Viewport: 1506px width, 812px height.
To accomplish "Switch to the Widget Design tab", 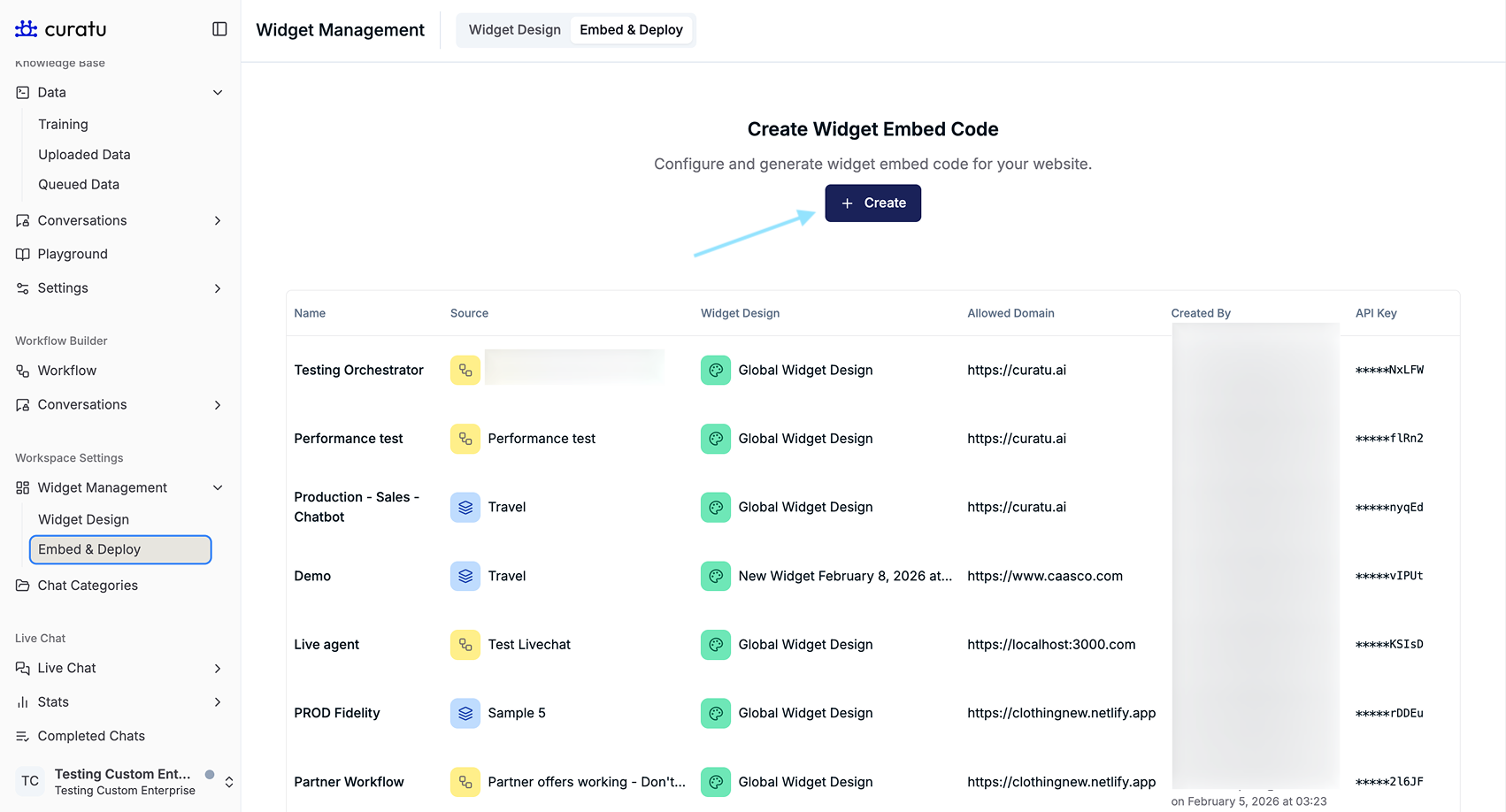I will tap(514, 30).
